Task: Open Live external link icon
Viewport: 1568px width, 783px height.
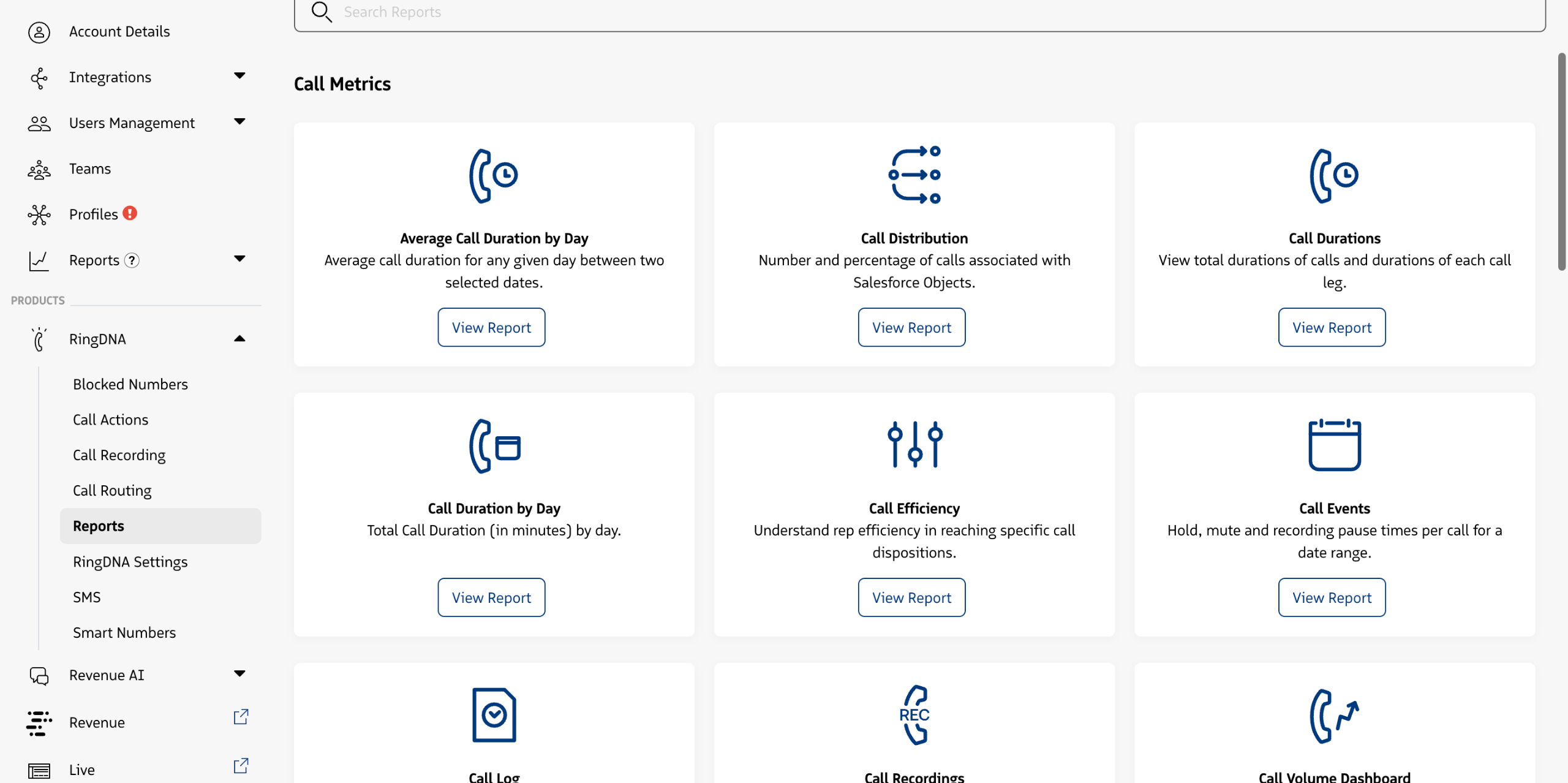Action: (x=241, y=766)
